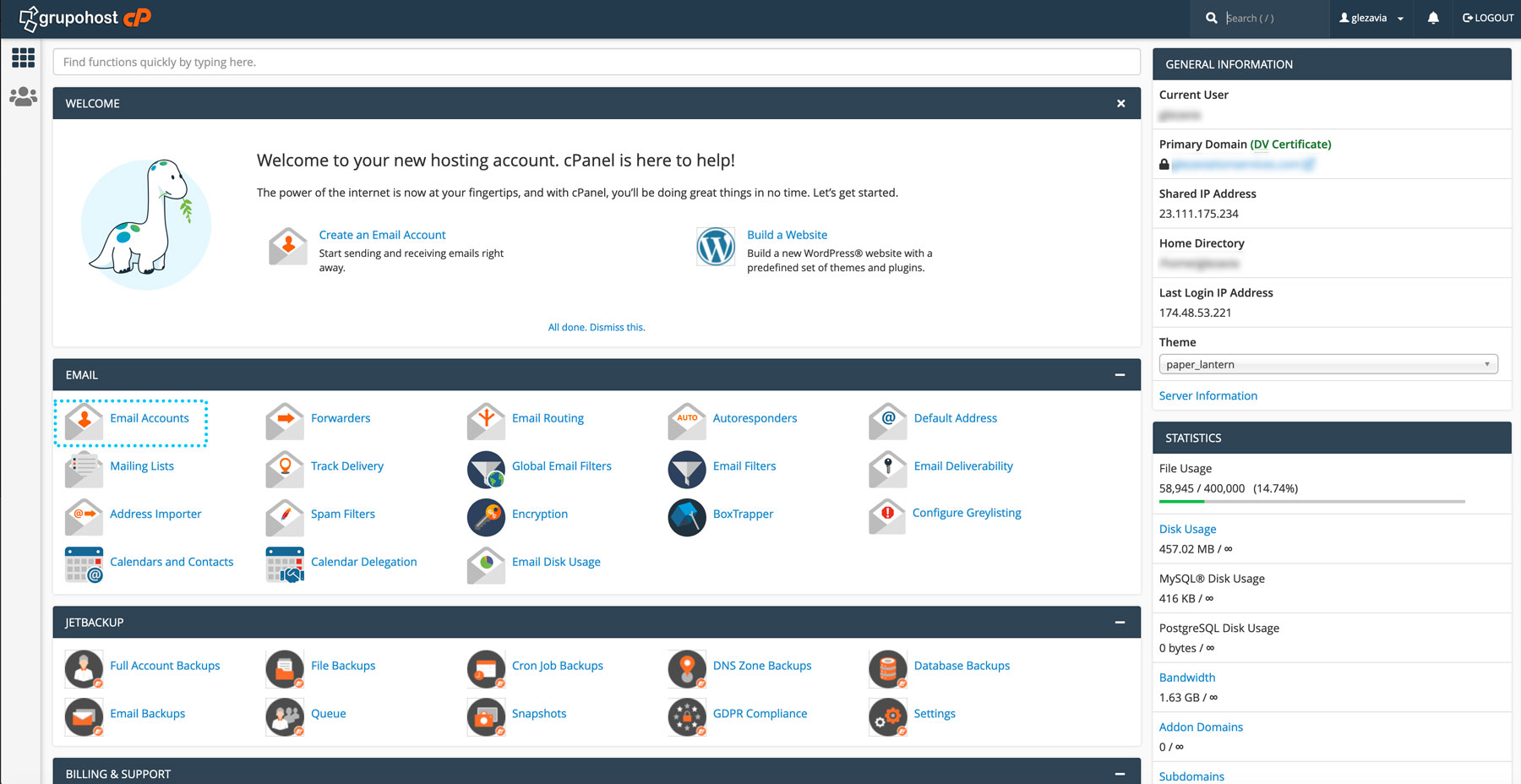Screen dimensions: 1521x784
Task: Click the Server Information link
Action: coord(1208,395)
